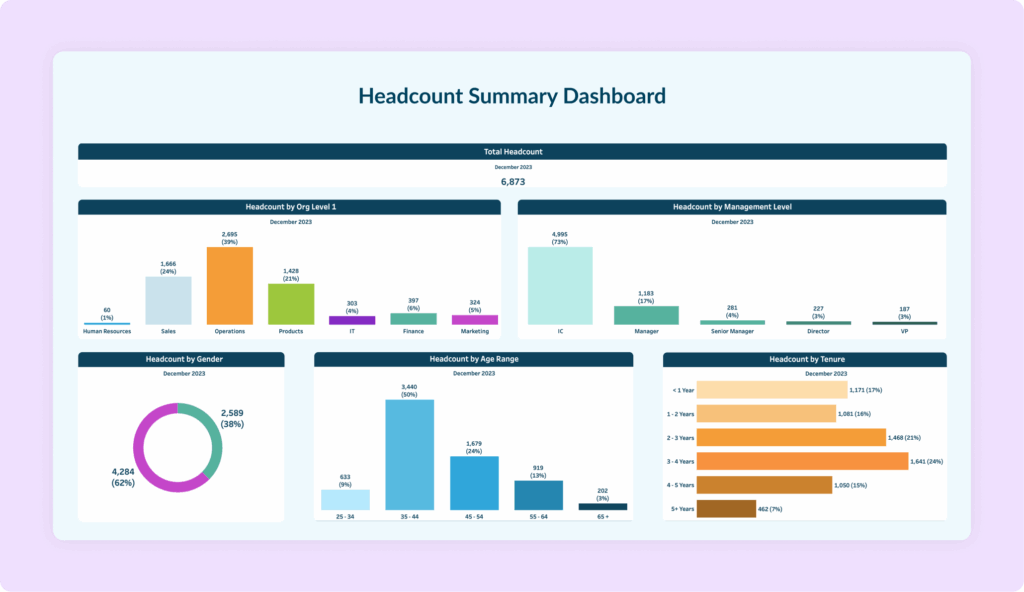The height and width of the screenshot is (592, 1024).
Task: Click the orange Operations bar
Action: click(229, 285)
